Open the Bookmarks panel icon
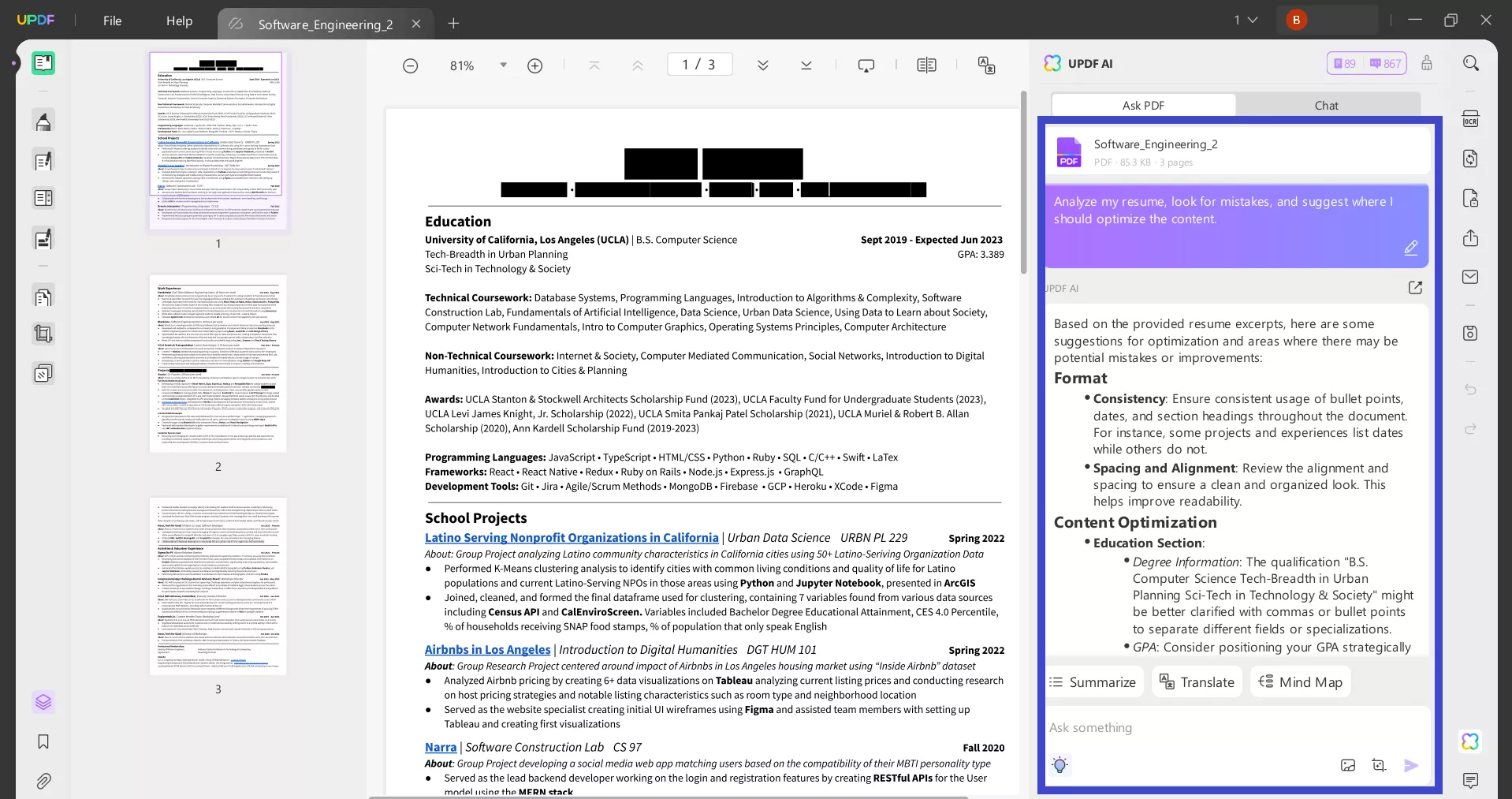Viewport: 1512px width, 799px height. (x=43, y=741)
